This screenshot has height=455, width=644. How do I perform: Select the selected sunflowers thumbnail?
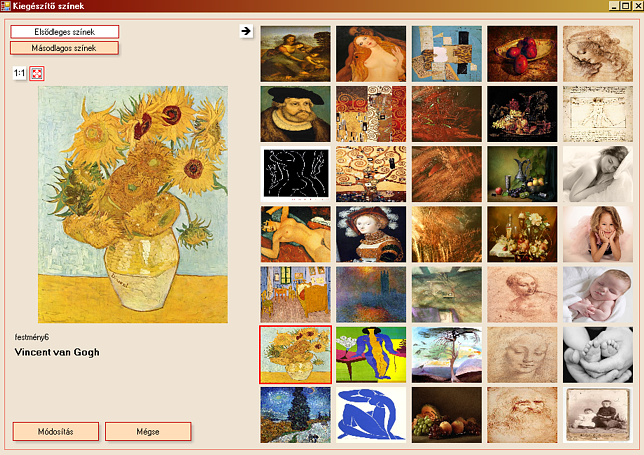(x=295, y=355)
